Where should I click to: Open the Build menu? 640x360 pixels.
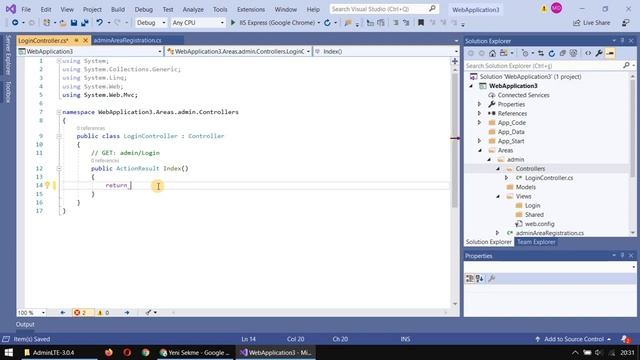click(118, 9)
